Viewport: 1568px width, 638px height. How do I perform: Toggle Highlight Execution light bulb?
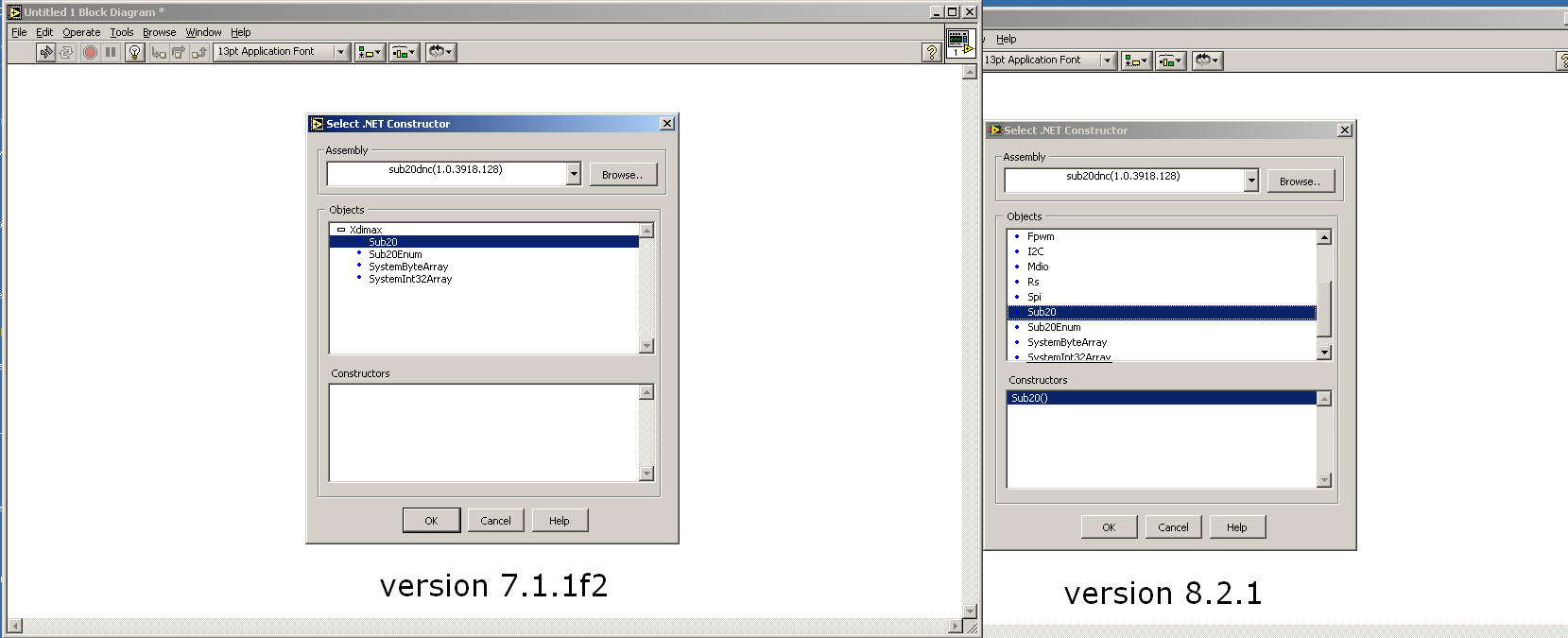point(134,53)
